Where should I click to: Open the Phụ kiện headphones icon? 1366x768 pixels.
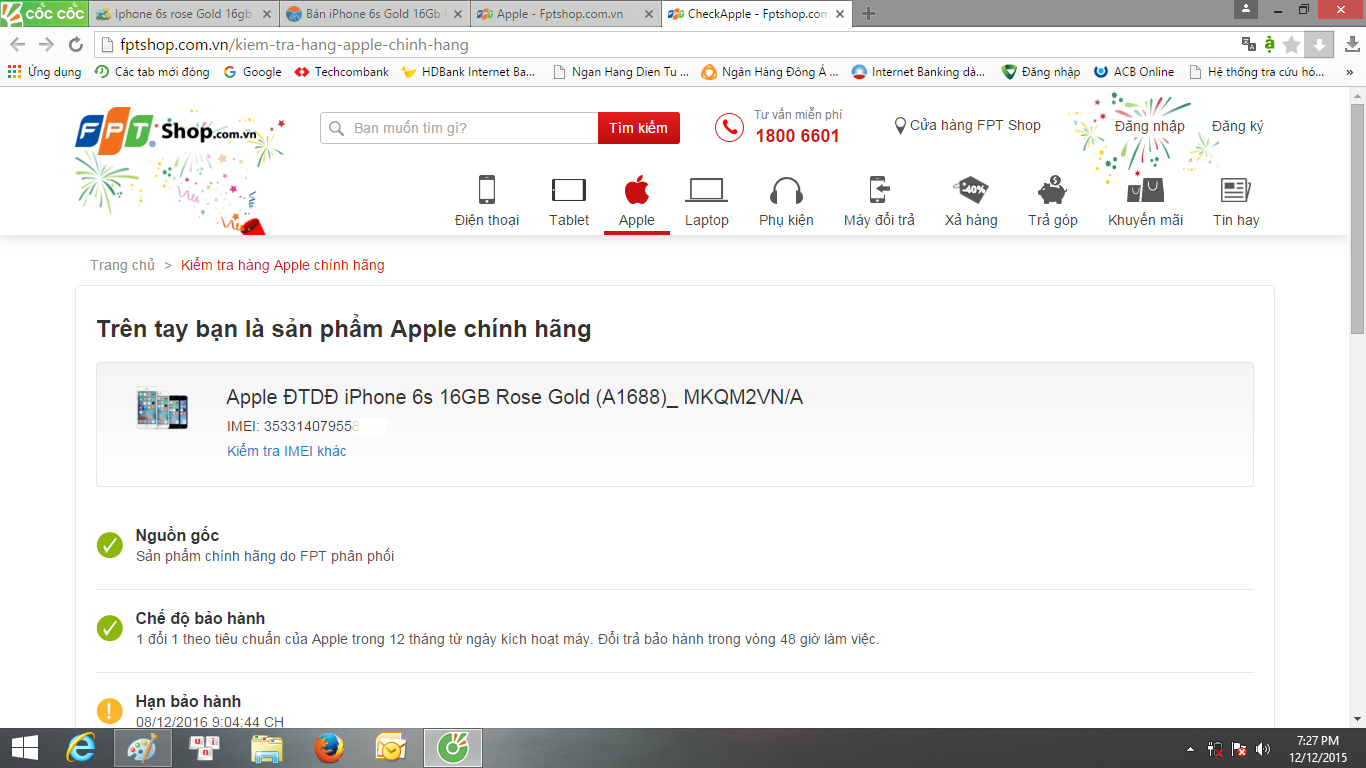[x=786, y=190]
